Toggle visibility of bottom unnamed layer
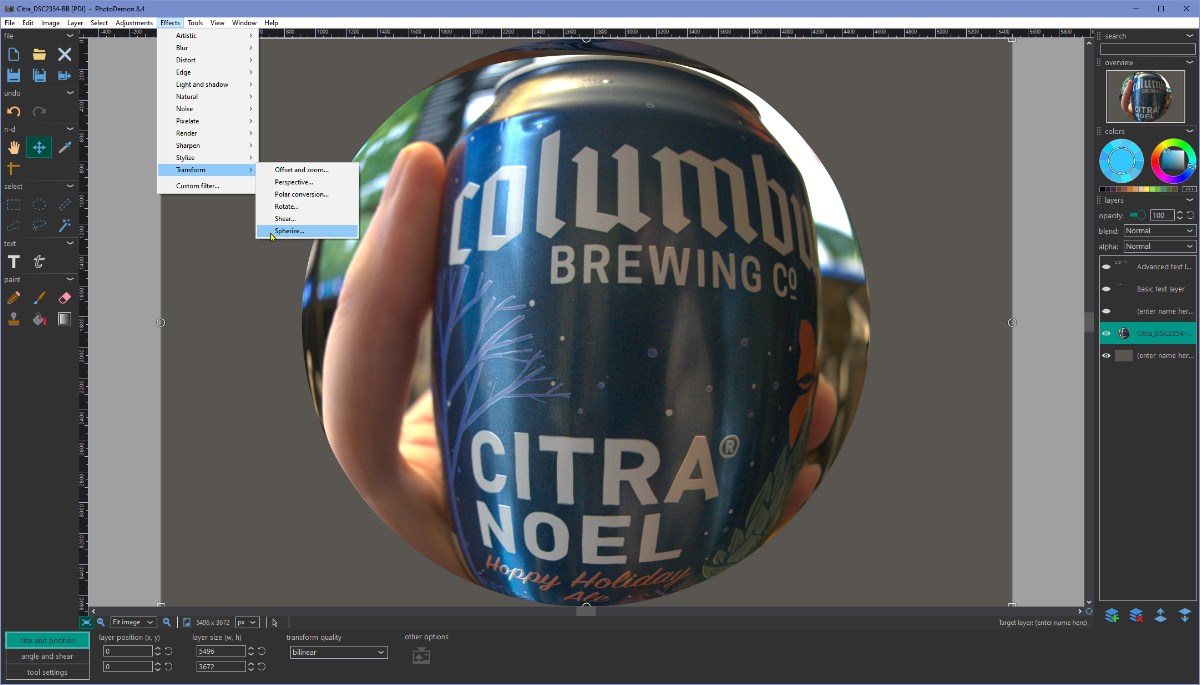The image size is (1200, 685). pos(1106,355)
